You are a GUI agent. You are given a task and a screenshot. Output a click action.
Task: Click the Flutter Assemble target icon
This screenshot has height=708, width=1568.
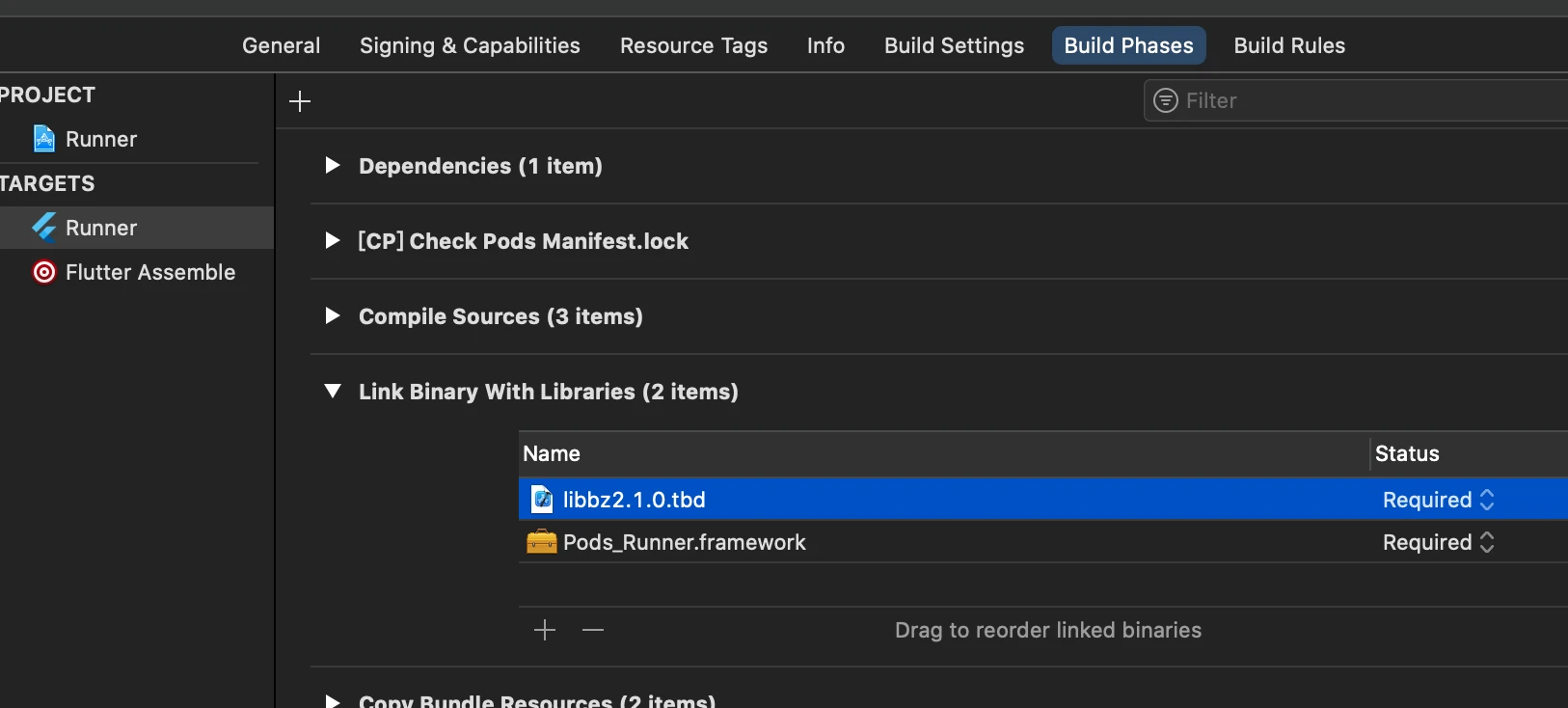44,272
